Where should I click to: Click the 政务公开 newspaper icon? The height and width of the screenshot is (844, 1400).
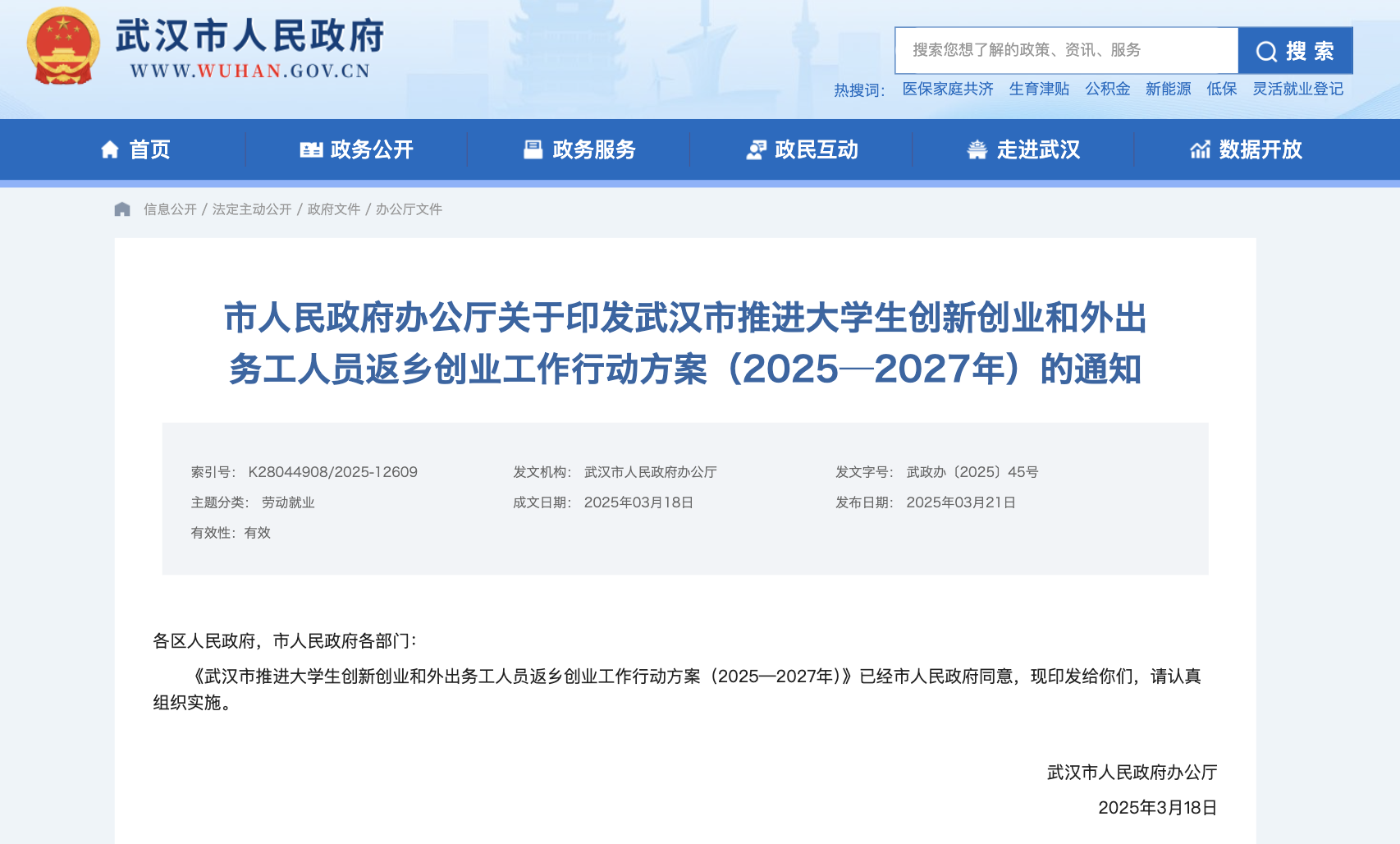coord(311,149)
